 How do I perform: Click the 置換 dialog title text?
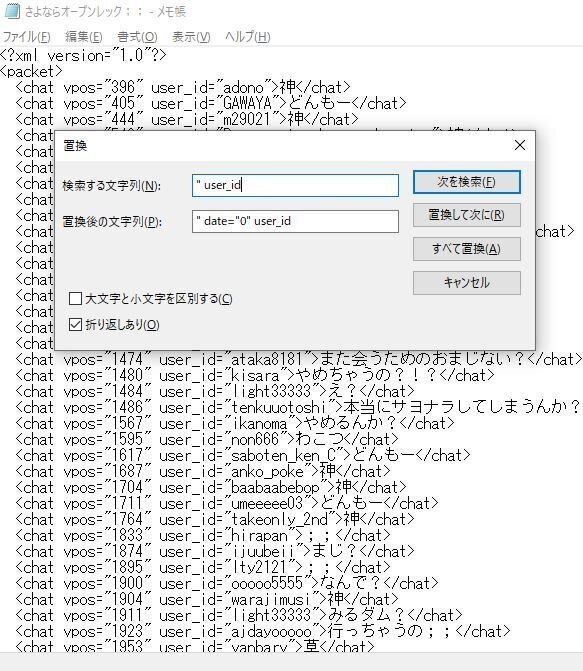(x=75, y=145)
